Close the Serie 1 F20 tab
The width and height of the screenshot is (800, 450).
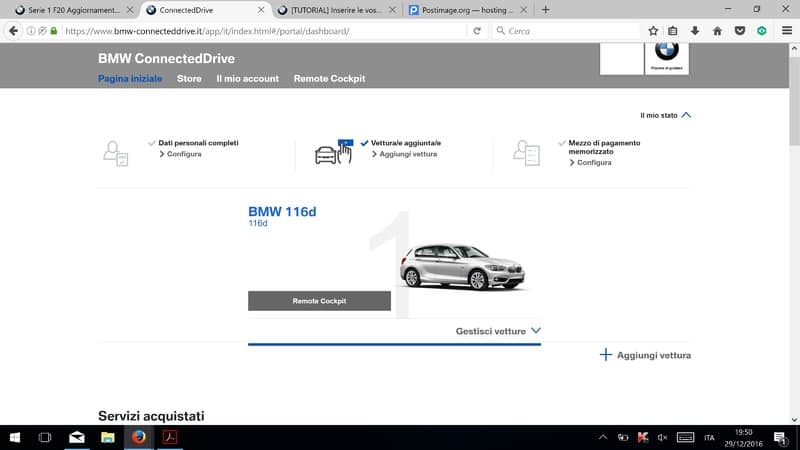click(130, 10)
